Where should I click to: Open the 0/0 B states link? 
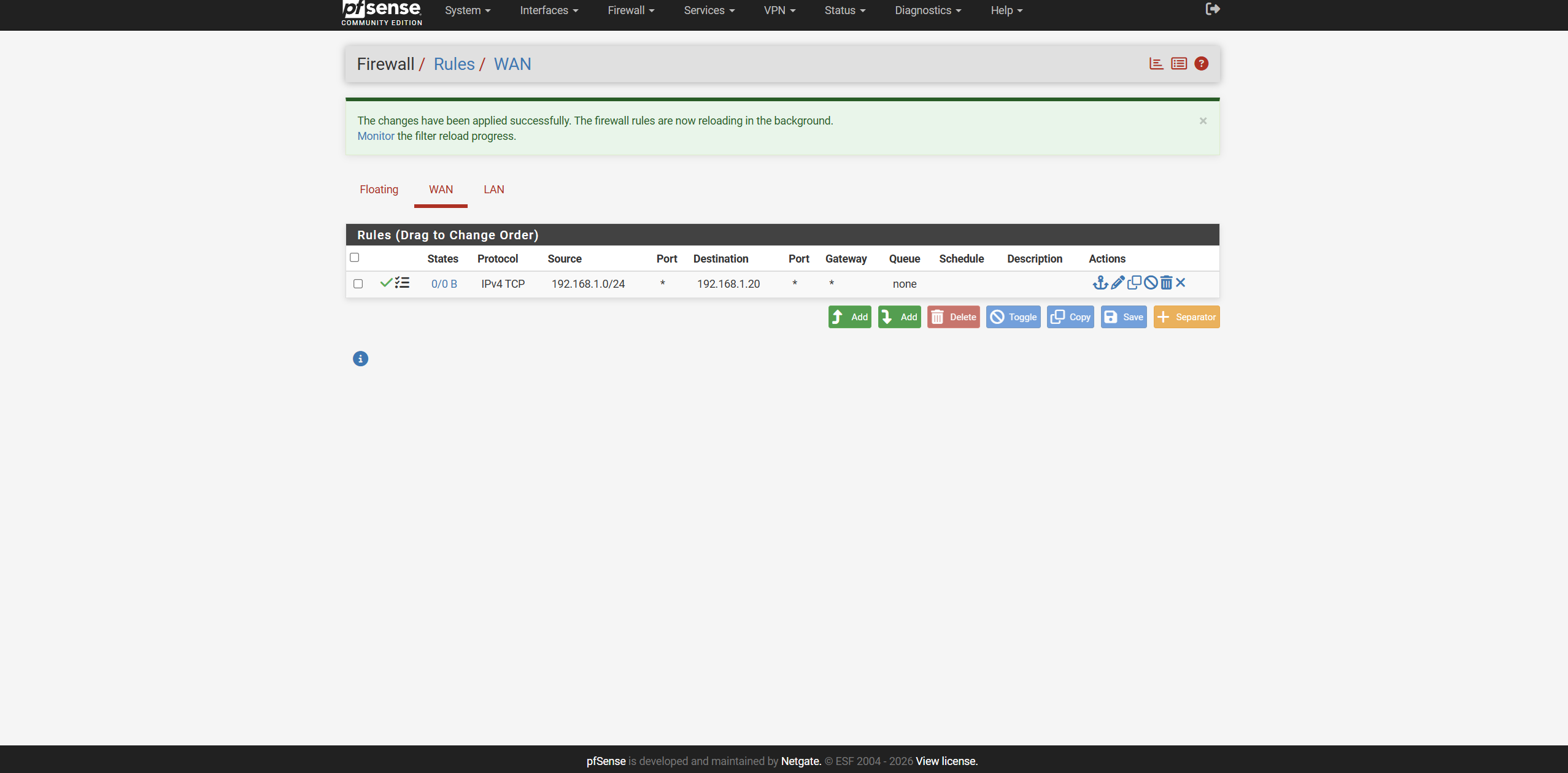click(x=444, y=284)
